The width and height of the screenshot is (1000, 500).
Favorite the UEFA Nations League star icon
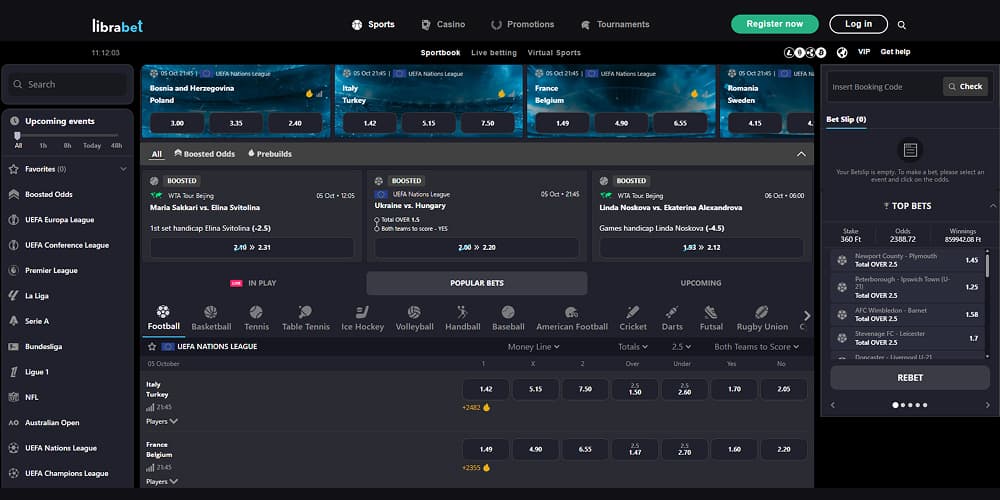coord(152,347)
